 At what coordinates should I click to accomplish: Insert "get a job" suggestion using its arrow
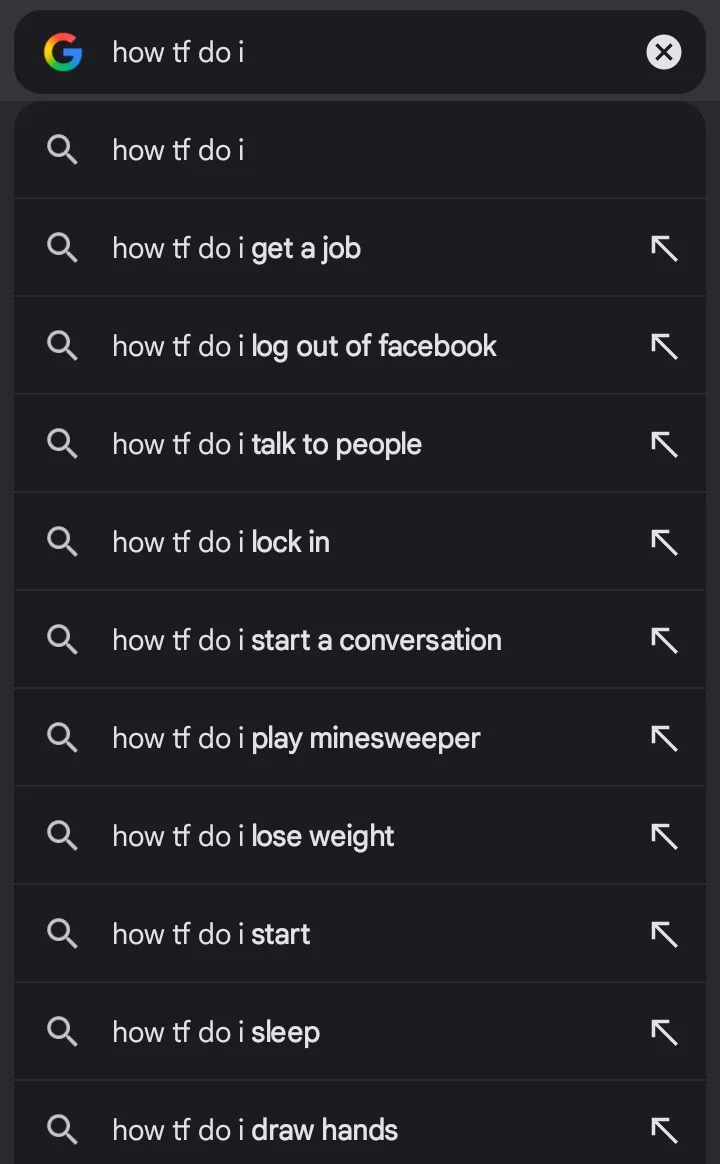click(x=664, y=248)
